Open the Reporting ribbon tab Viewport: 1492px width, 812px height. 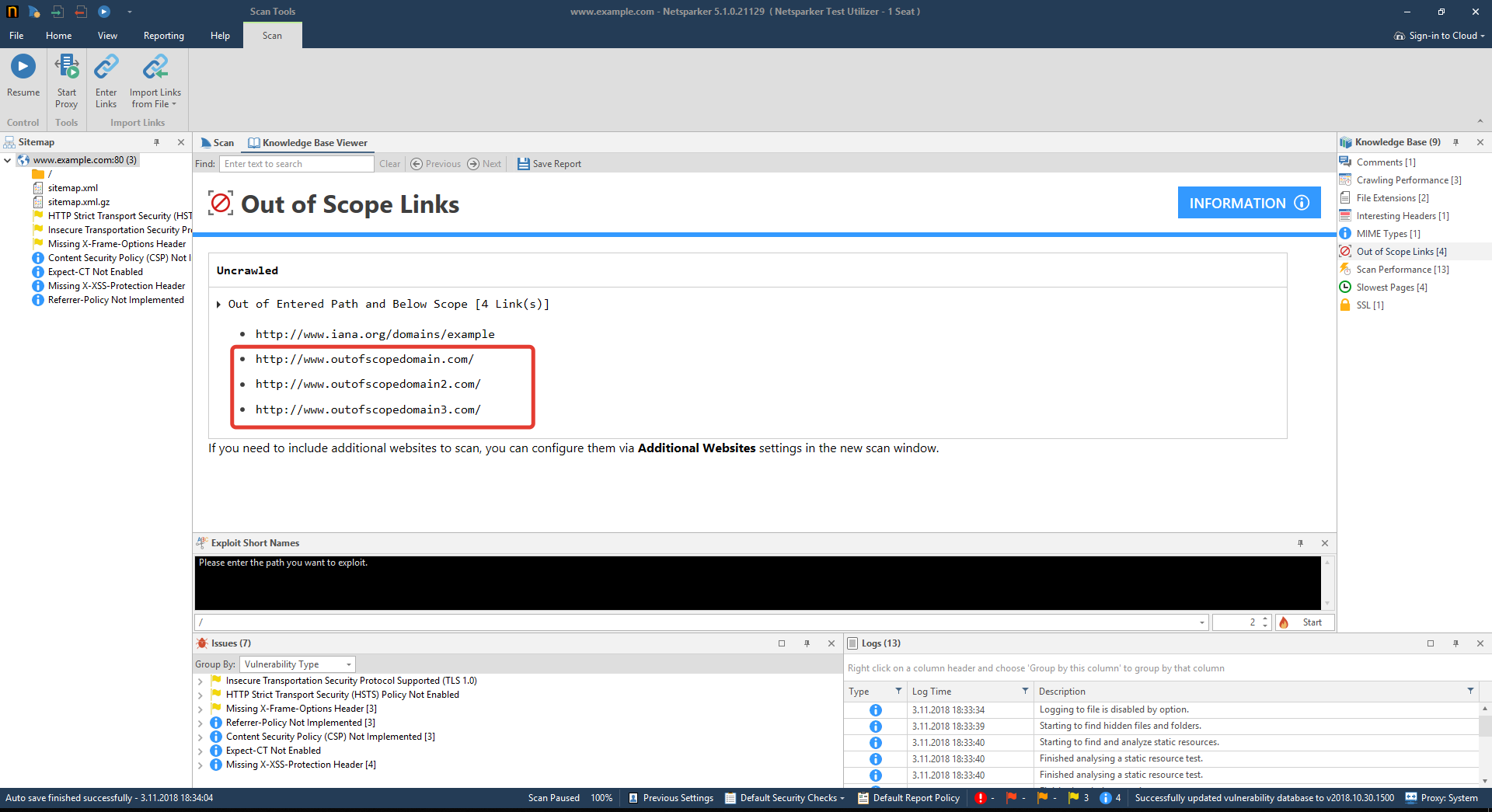point(164,36)
